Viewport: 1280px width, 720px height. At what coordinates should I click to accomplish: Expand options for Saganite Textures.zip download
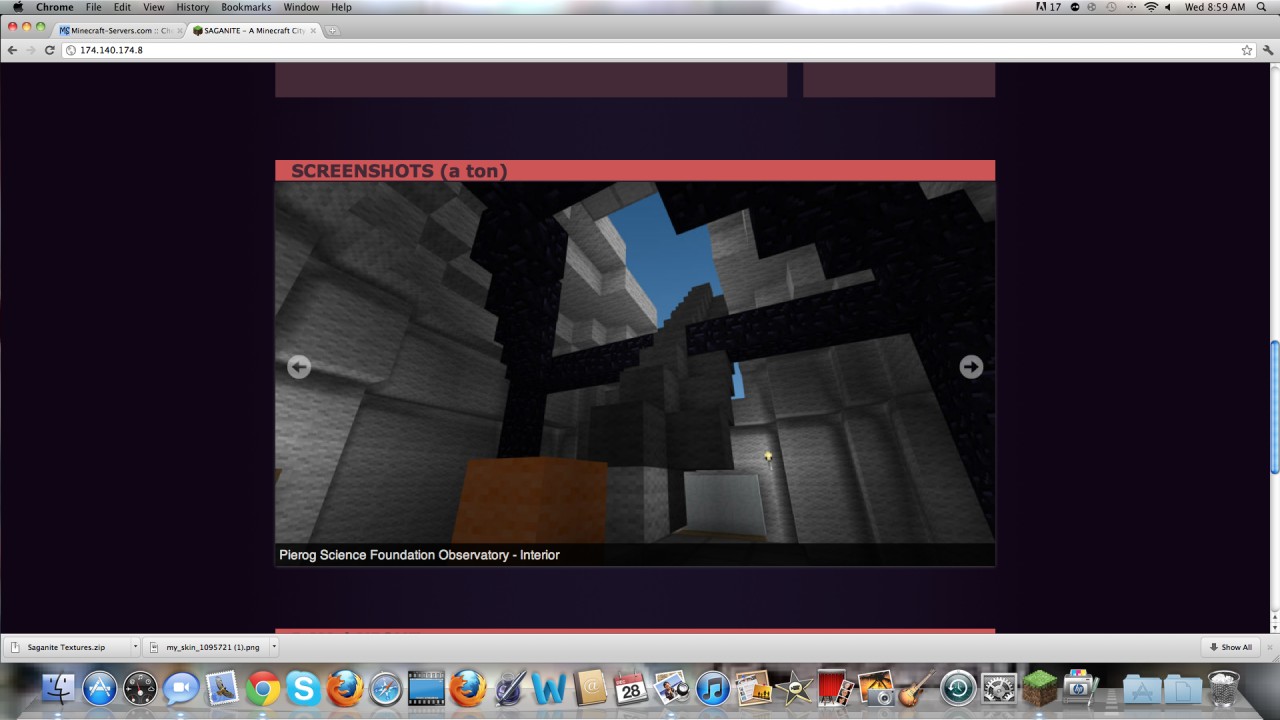pos(134,647)
